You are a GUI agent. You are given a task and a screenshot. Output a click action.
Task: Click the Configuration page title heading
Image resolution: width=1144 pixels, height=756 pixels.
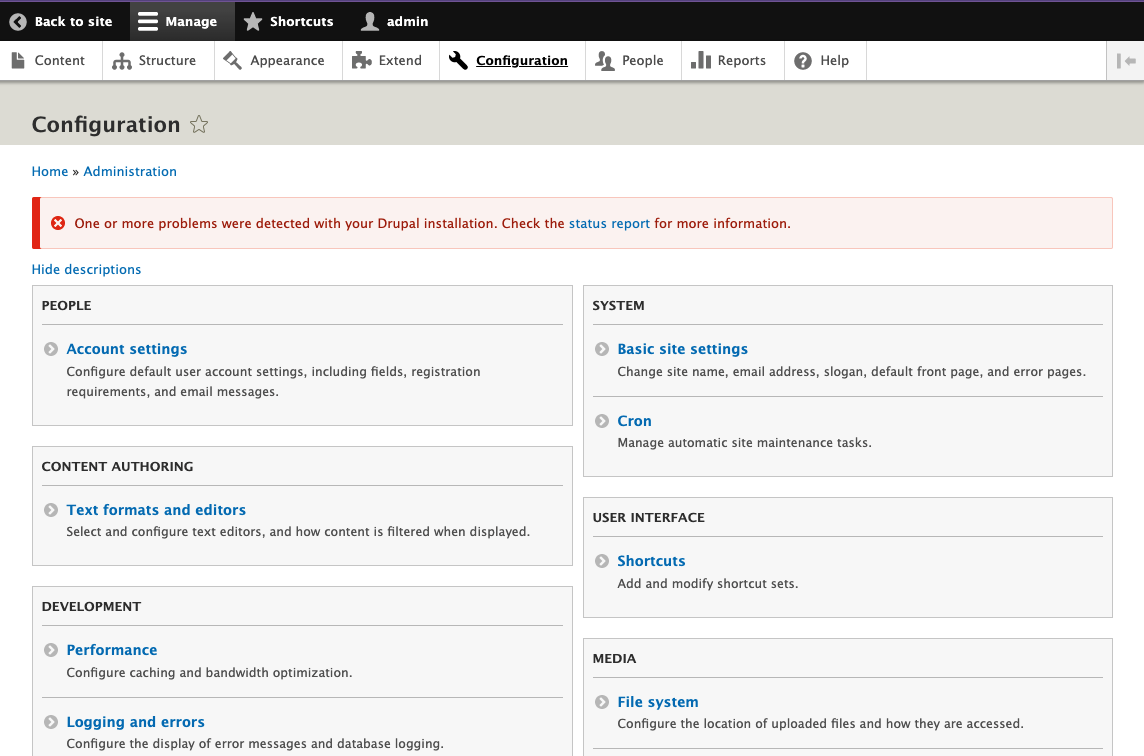click(x=106, y=125)
